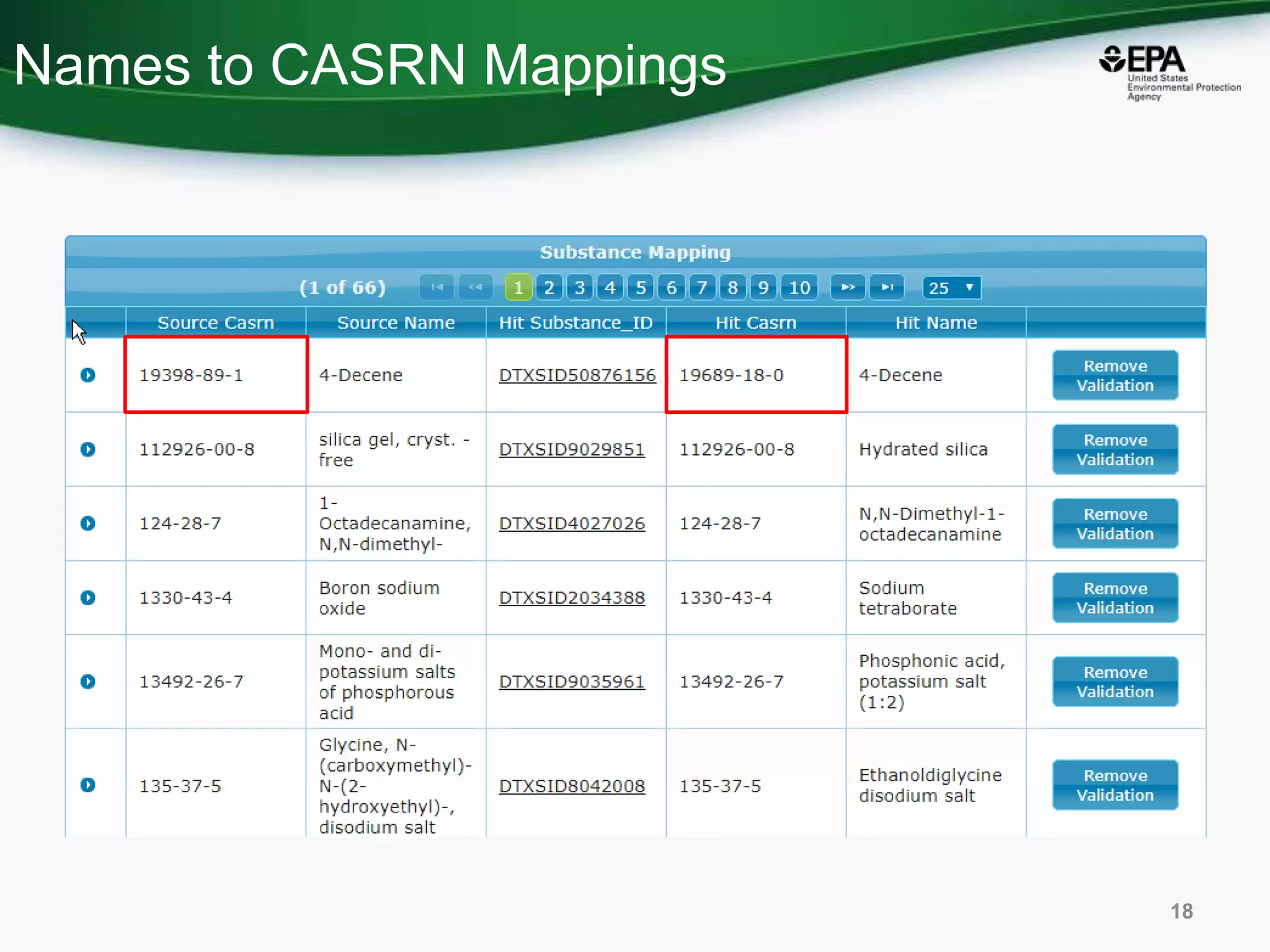This screenshot has height=952, width=1270.
Task: Click the Hit Name column header
Action: (936, 323)
